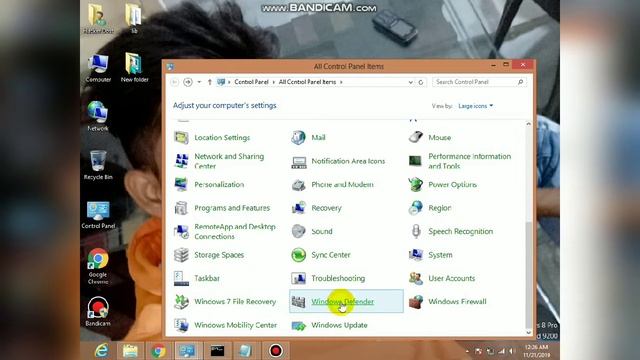The width and height of the screenshot is (640, 360).
Task: Click the Sync Center green icon
Action: point(298,255)
